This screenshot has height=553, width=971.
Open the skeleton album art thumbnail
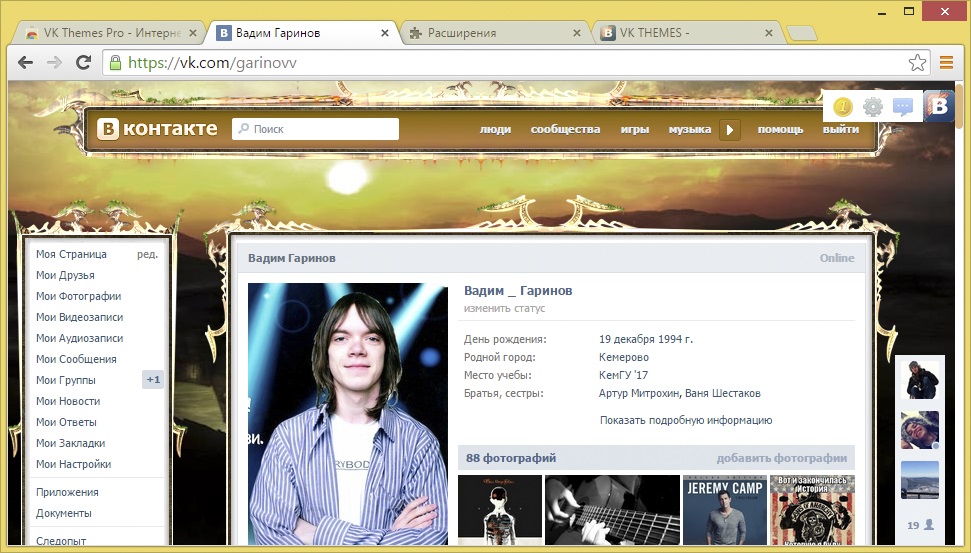tap(500, 510)
